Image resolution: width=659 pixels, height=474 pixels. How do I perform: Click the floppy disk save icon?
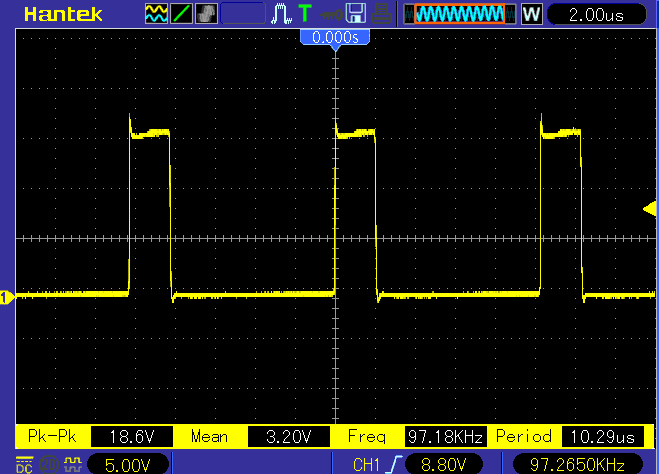click(353, 14)
